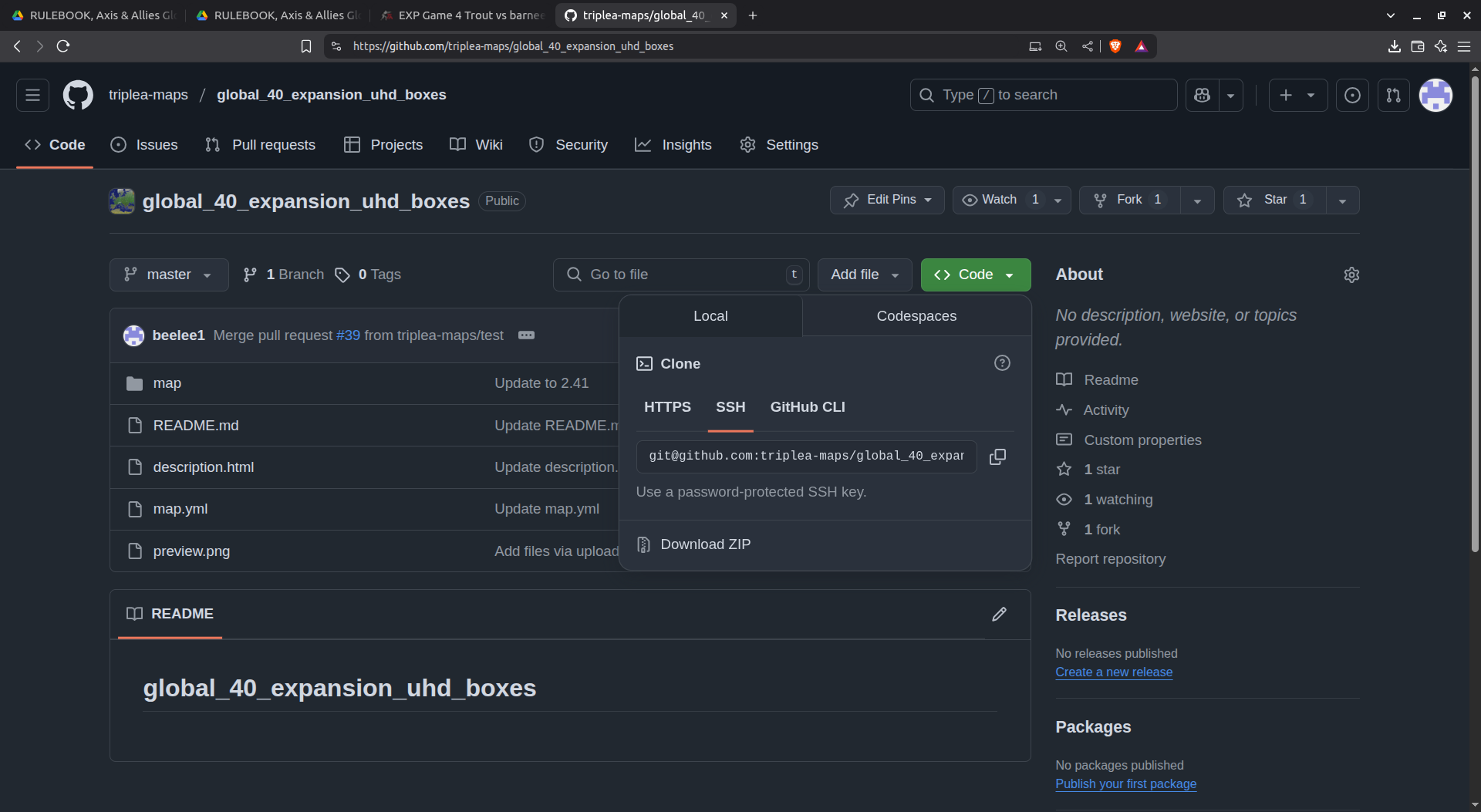The height and width of the screenshot is (812, 1481).
Task: Open browser downloads icon
Action: (1394, 46)
